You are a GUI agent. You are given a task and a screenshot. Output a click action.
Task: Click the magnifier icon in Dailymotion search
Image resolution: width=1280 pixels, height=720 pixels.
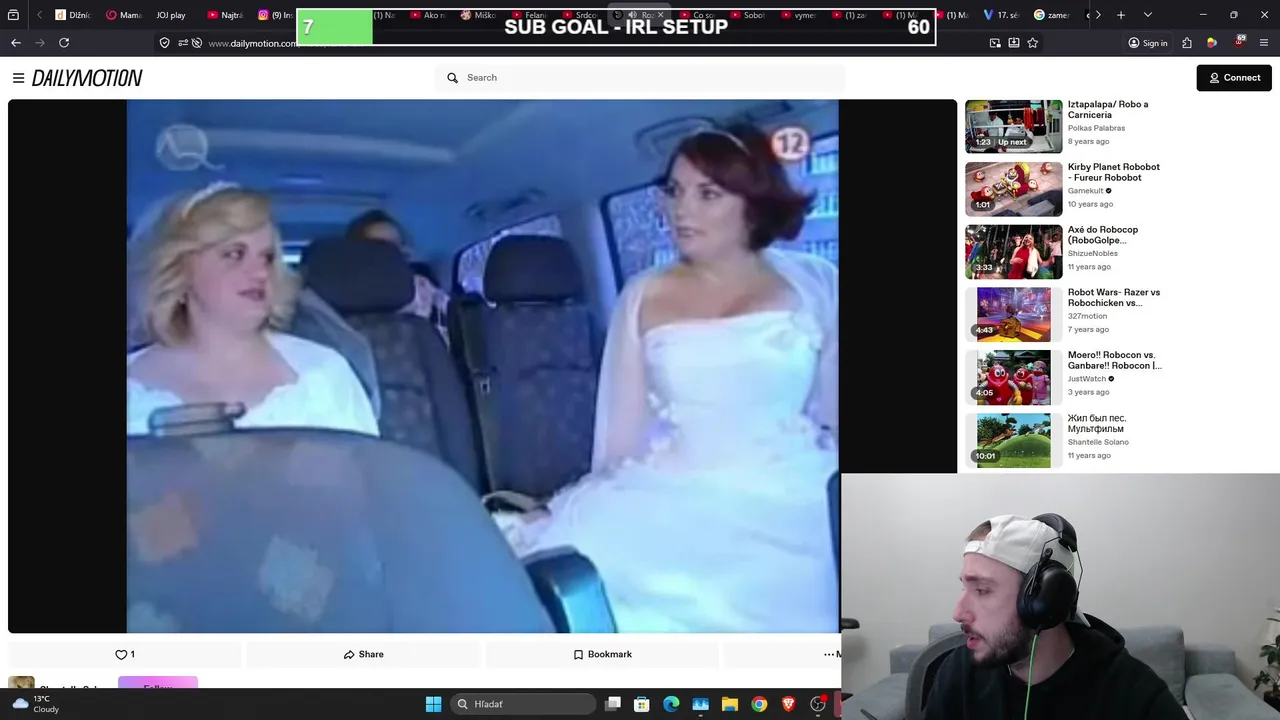click(x=452, y=78)
